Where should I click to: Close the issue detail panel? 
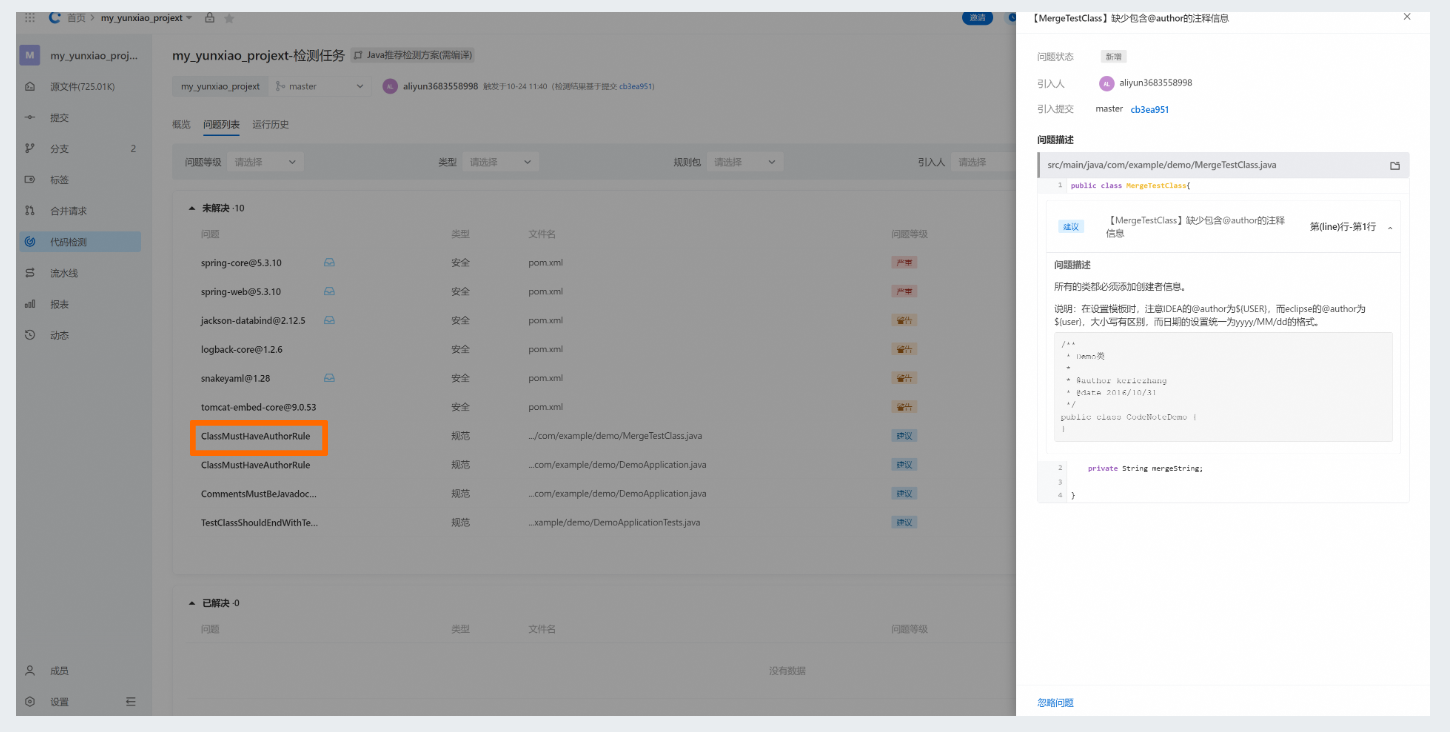pos(1407,17)
